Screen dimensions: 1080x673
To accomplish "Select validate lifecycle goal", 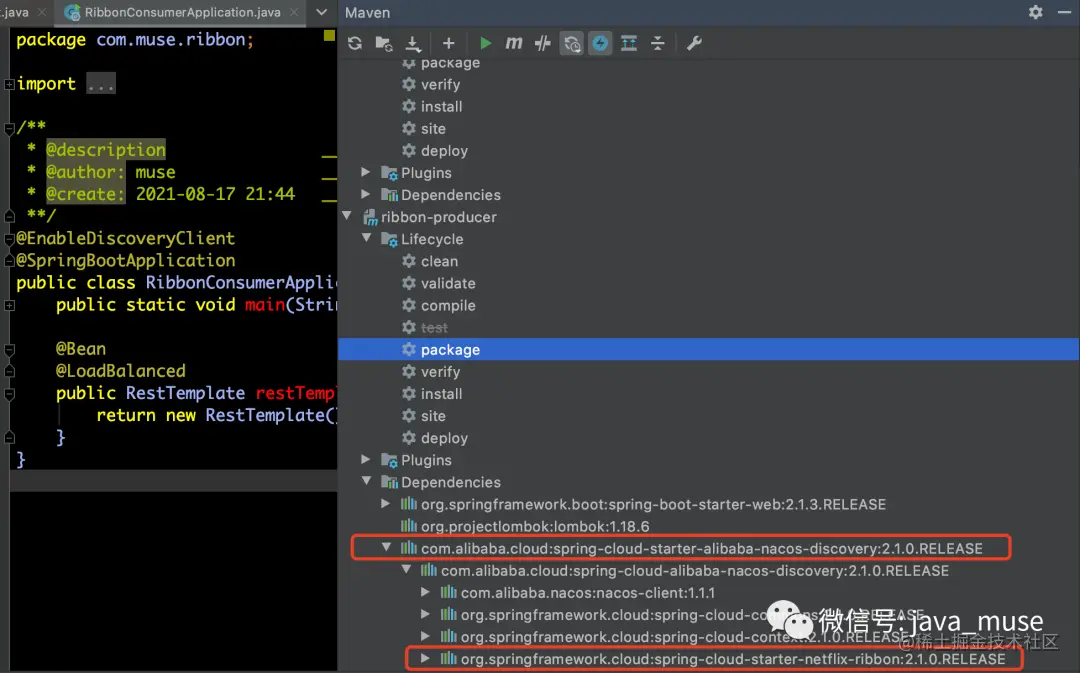I will click(x=448, y=283).
